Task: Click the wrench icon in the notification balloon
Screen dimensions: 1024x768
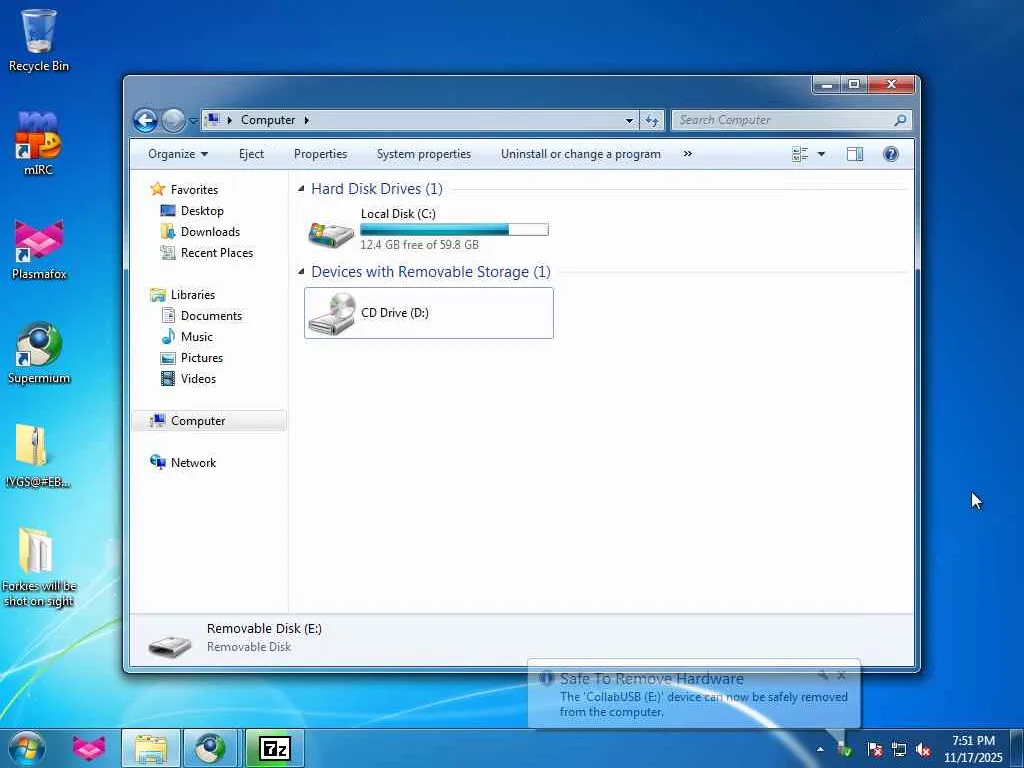Action: [x=823, y=675]
